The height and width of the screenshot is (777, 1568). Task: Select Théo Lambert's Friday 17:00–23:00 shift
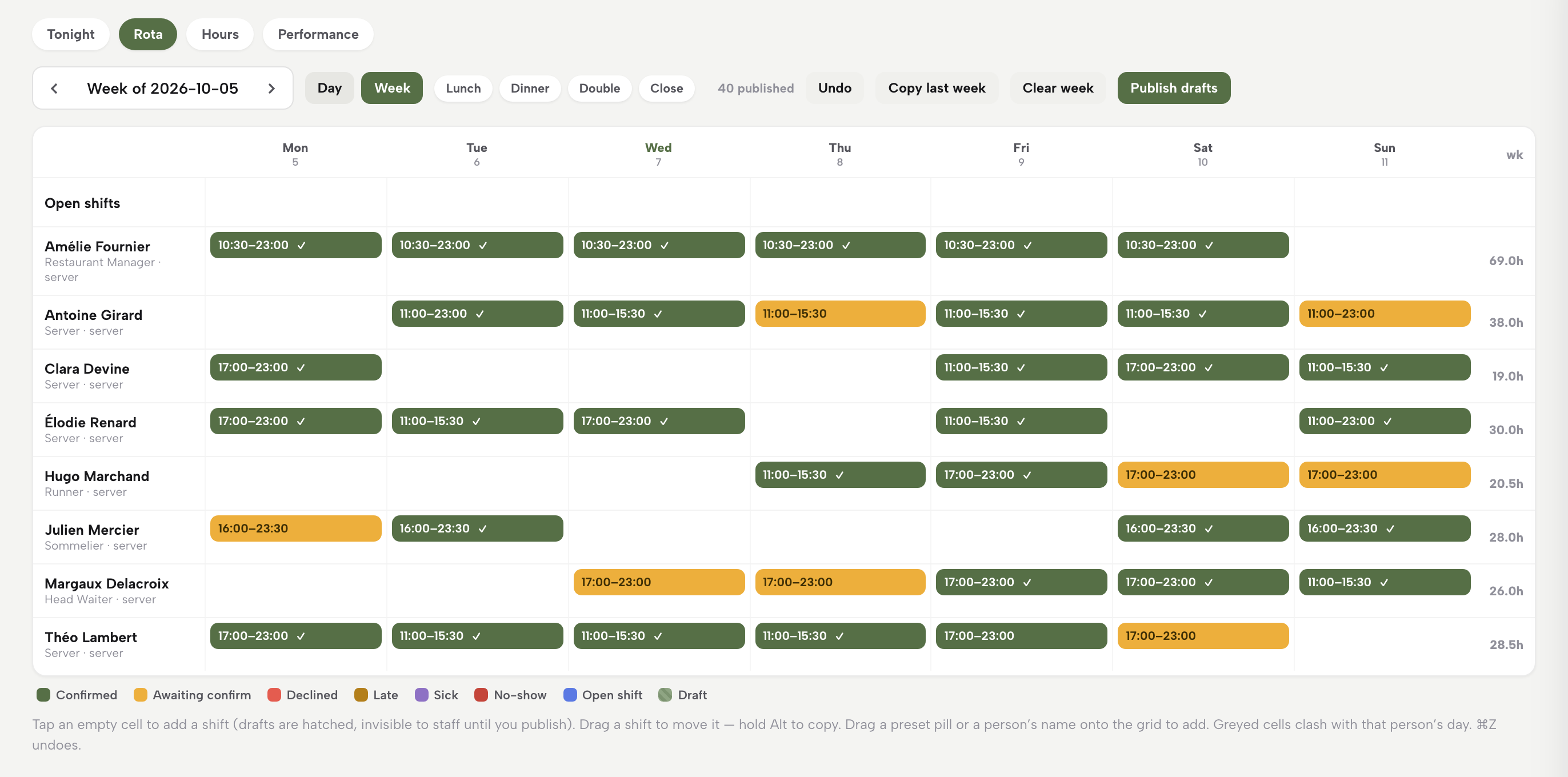1021,636
